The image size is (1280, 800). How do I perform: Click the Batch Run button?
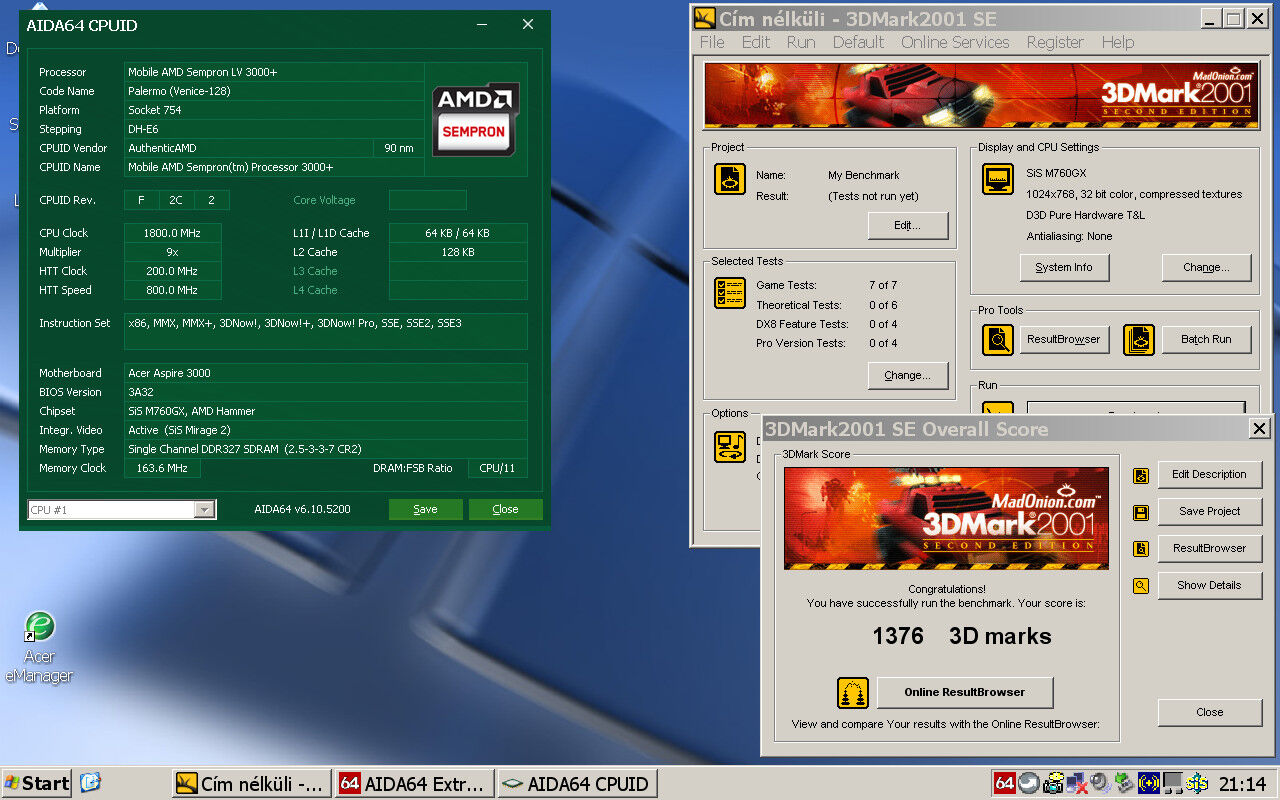pos(1206,339)
